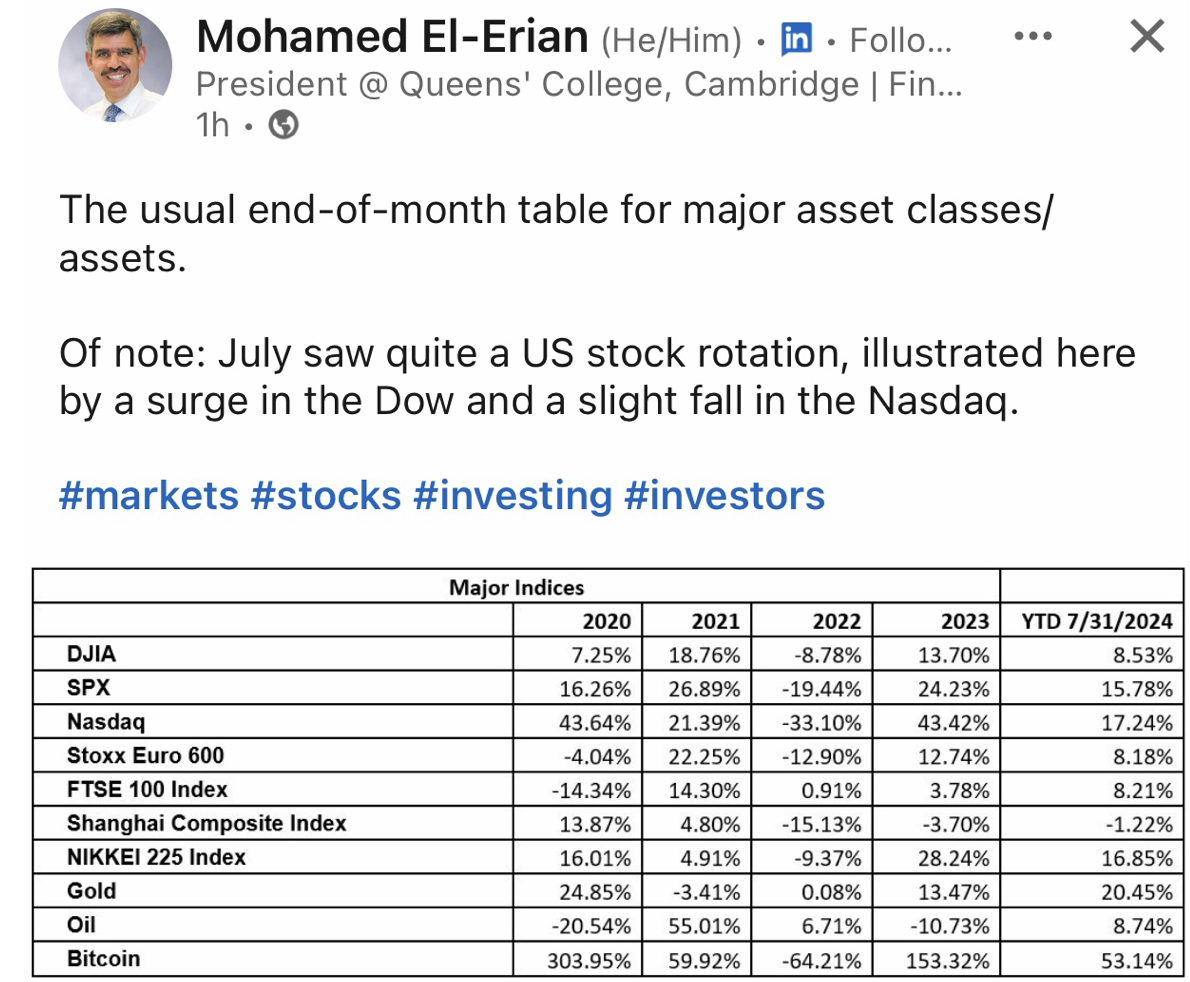Click the (He/Him) pronouns label
The image size is (1190, 982).
point(671,41)
